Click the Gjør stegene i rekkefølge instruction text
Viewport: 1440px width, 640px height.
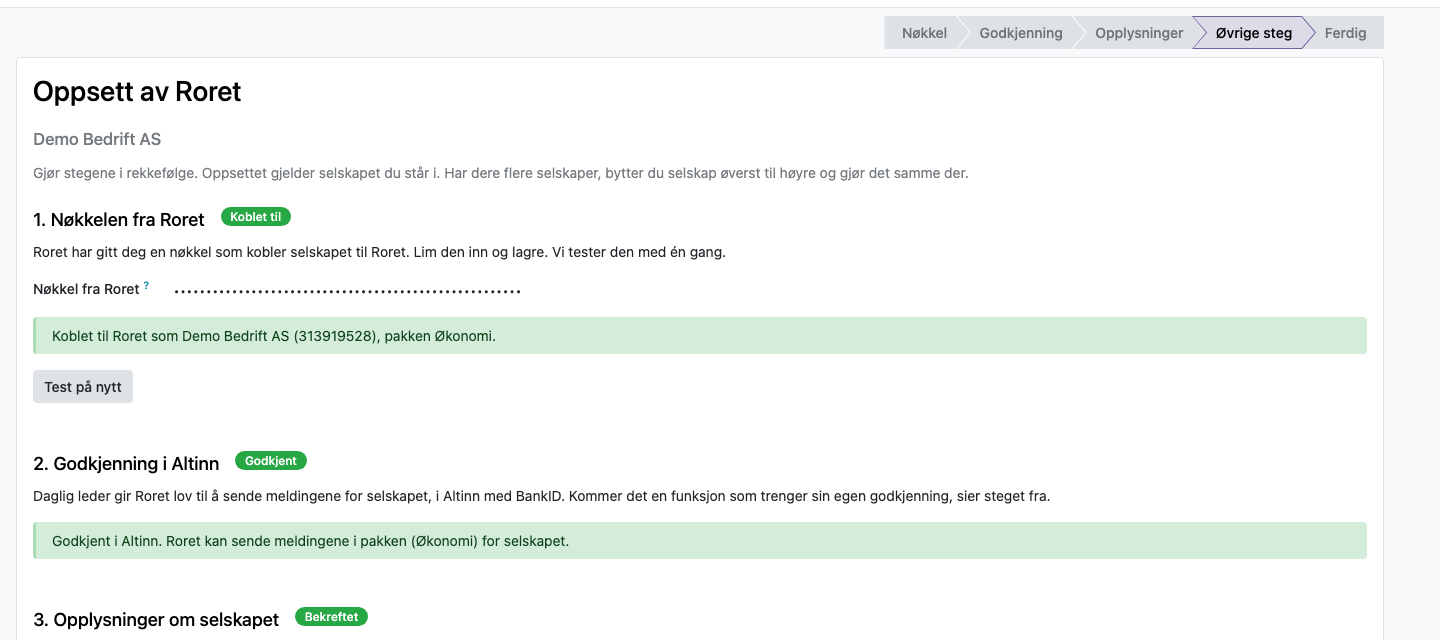pyautogui.click(x=501, y=173)
